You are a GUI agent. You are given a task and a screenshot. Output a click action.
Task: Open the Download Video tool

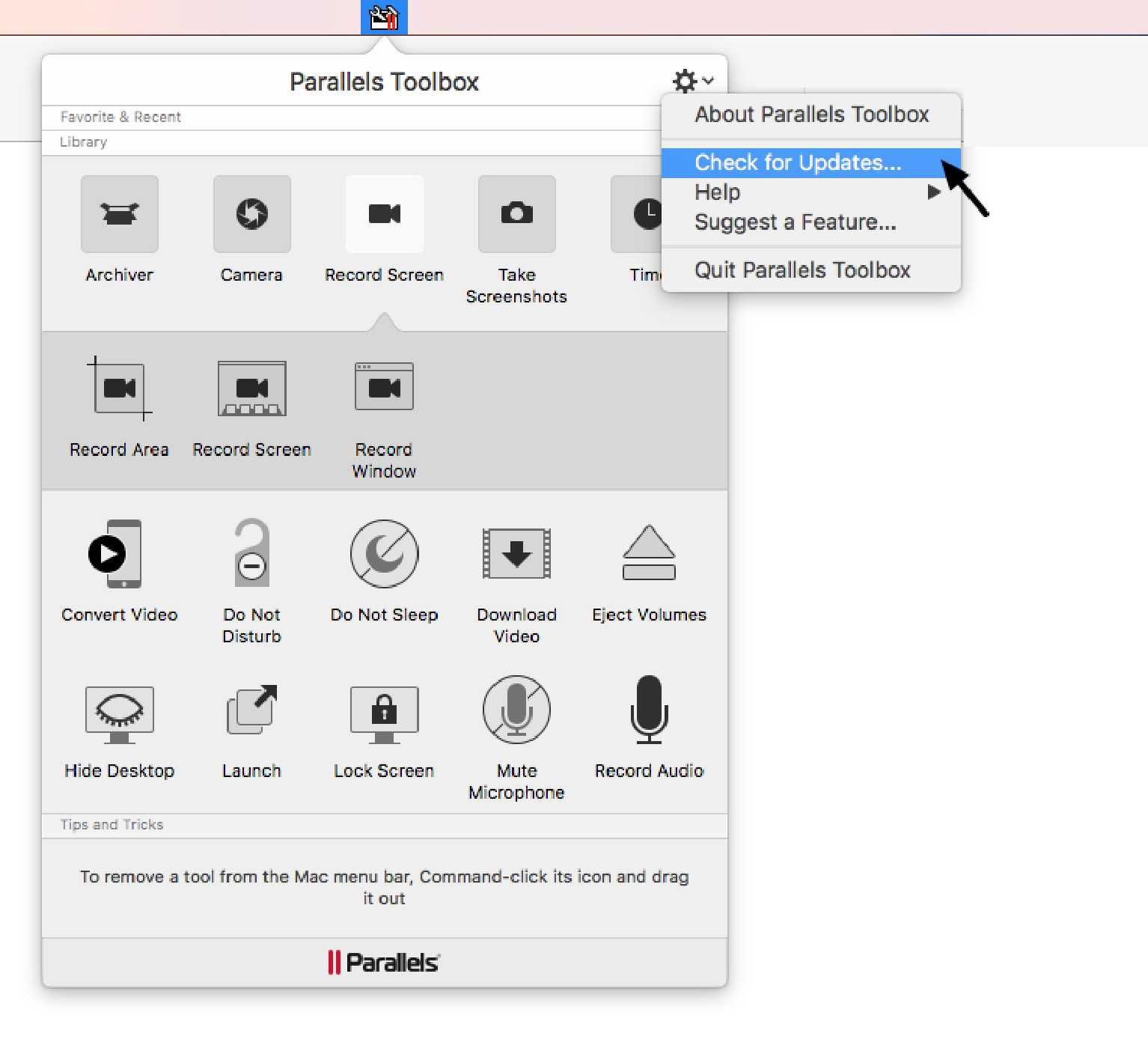[x=516, y=554]
